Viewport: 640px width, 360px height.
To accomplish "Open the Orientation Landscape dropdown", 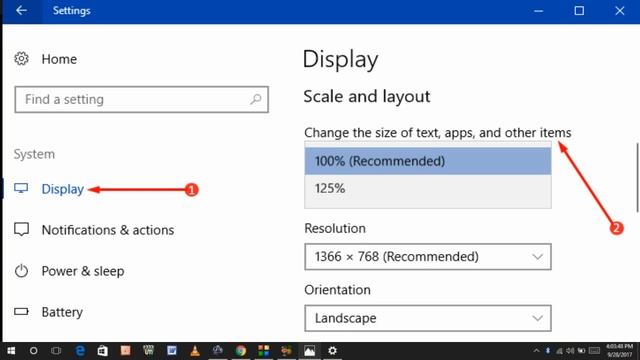I will (x=428, y=318).
